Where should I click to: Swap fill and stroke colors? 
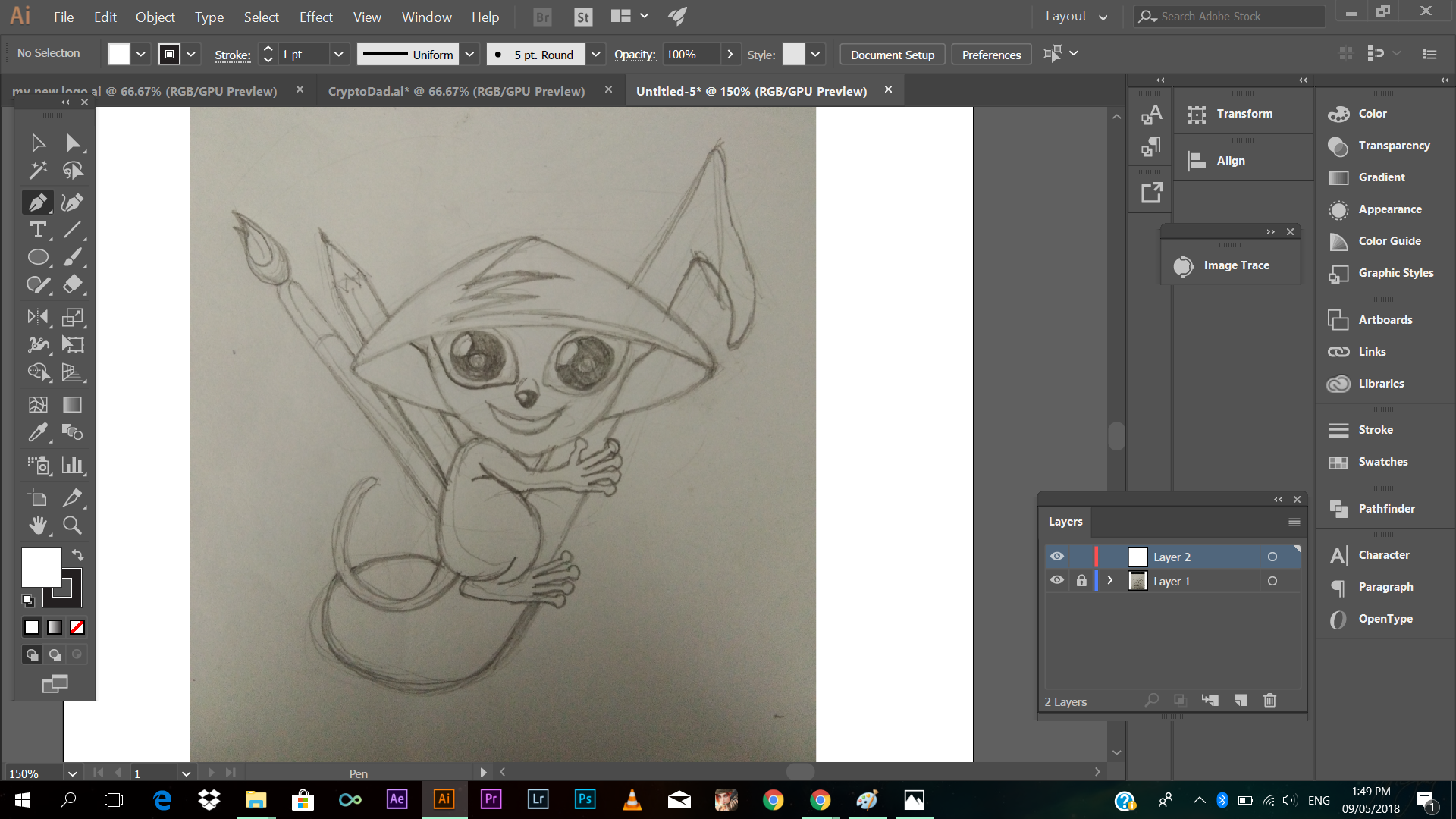point(77,554)
